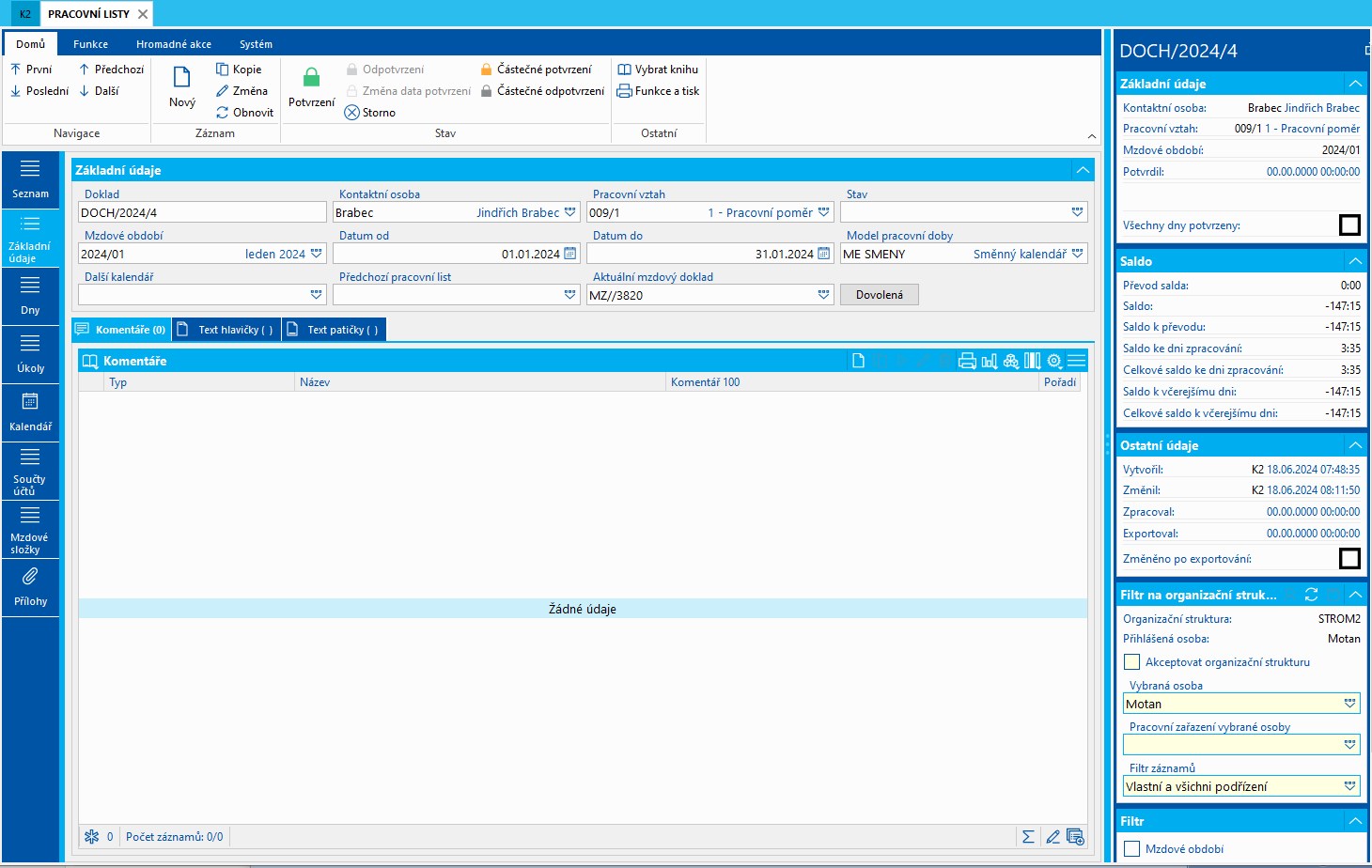Go to the Předchozí record
Image resolution: width=1372 pixels, height=868 pixels.
tap(111, 70)
